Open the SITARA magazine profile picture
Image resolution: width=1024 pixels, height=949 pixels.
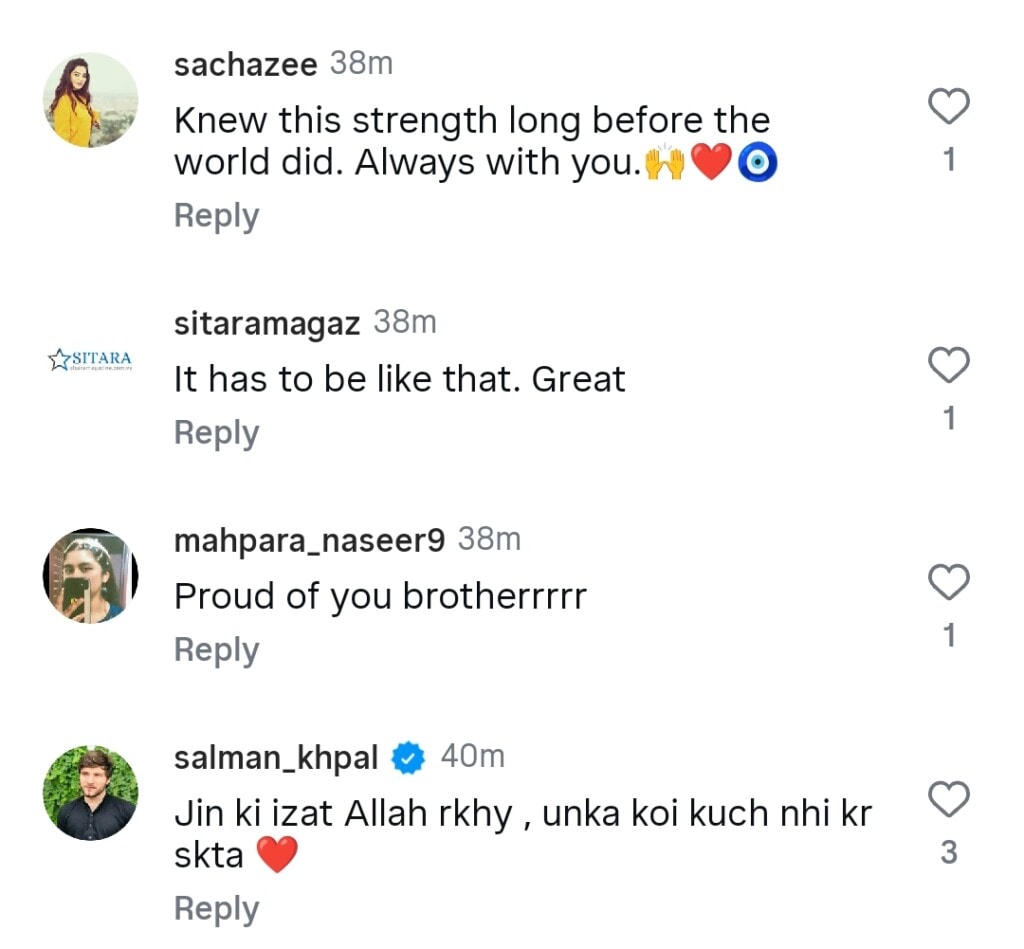coord(90,358)
